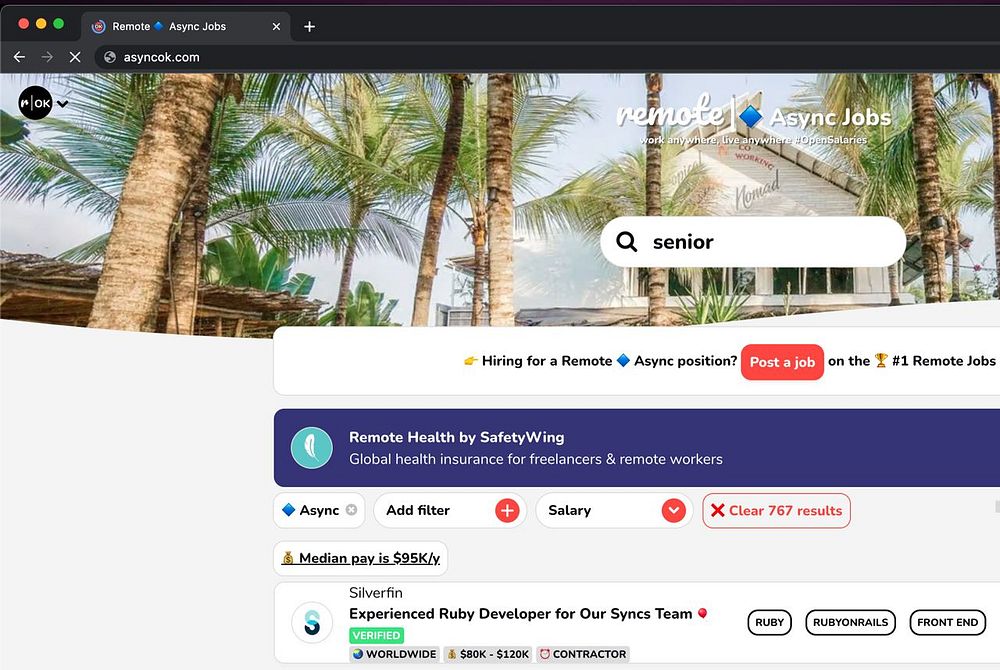Viewport: 1000px width, 670px height.
Task: Click the red plus icon on Add filter
Action: [507, 510]
